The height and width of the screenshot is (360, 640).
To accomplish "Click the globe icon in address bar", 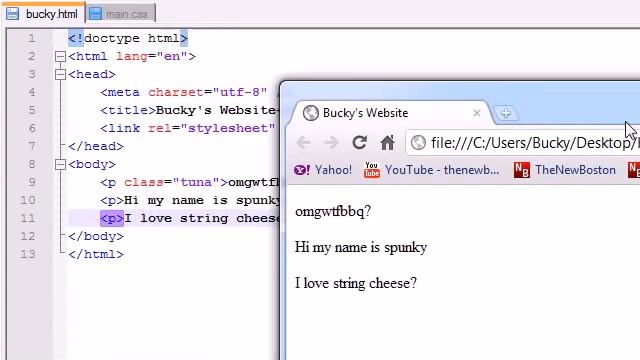I will coord(418,143).
